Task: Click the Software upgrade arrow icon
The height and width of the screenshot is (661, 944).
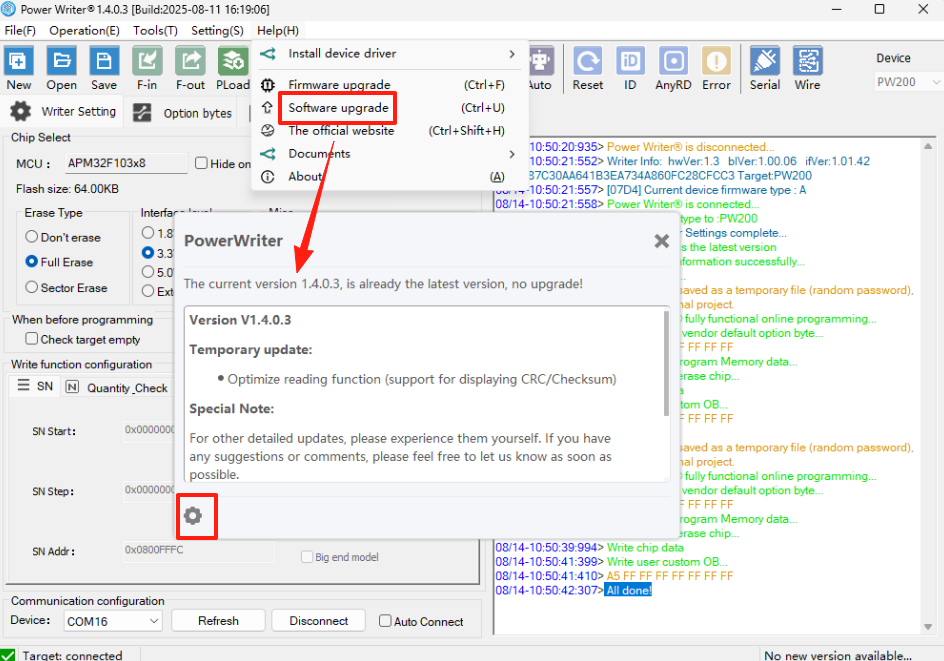Action: click(x=267, y=108)
